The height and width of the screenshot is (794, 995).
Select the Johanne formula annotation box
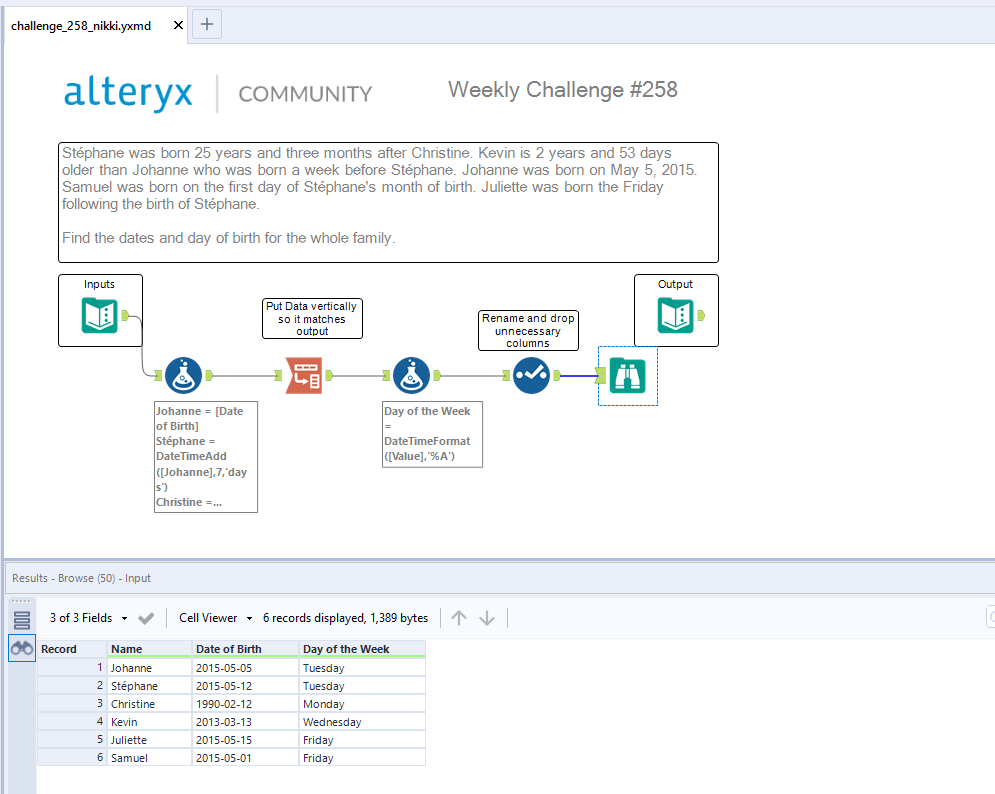coord(206,457)
